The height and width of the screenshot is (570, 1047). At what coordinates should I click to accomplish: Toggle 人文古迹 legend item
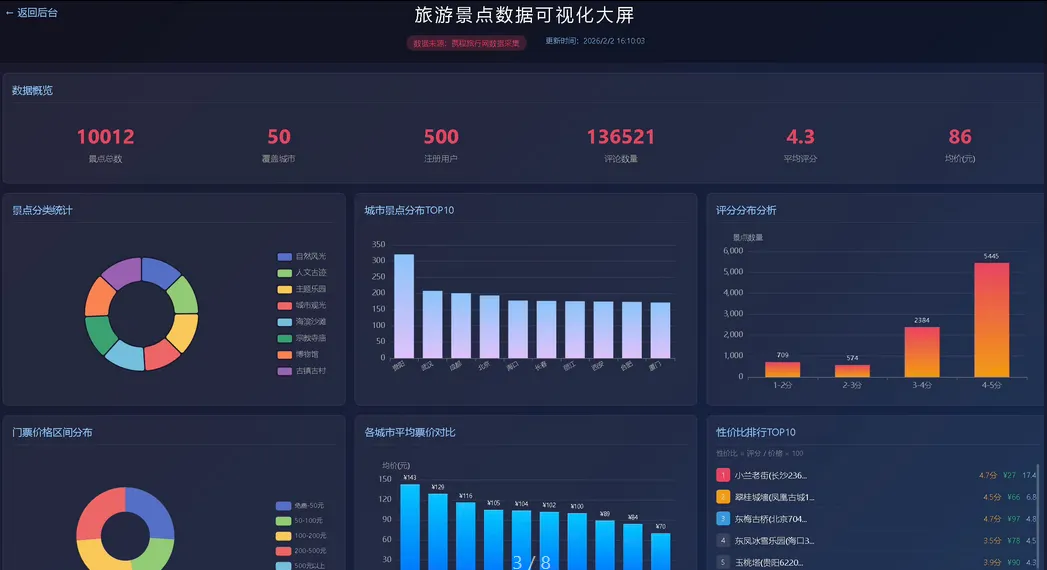pos(302,272)
